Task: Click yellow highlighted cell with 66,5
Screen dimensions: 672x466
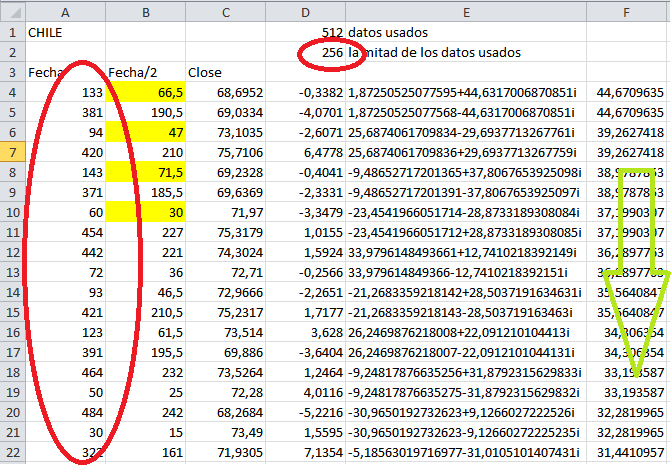Action: tap(147, 92)
